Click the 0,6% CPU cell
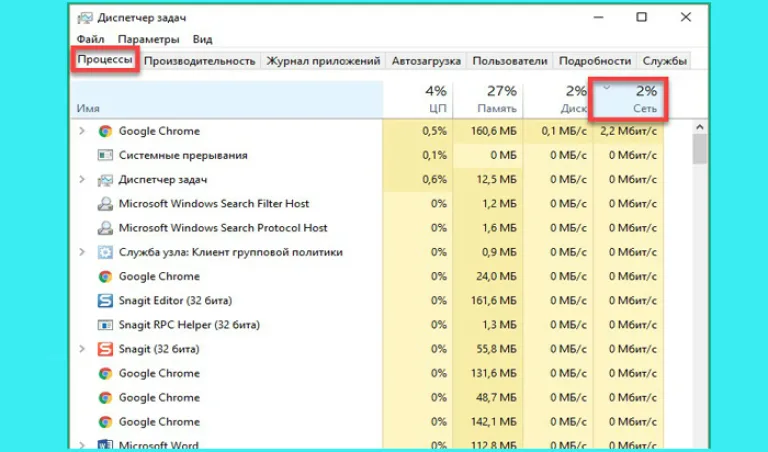Screen dimensions: 768x452 pos(417,180)
